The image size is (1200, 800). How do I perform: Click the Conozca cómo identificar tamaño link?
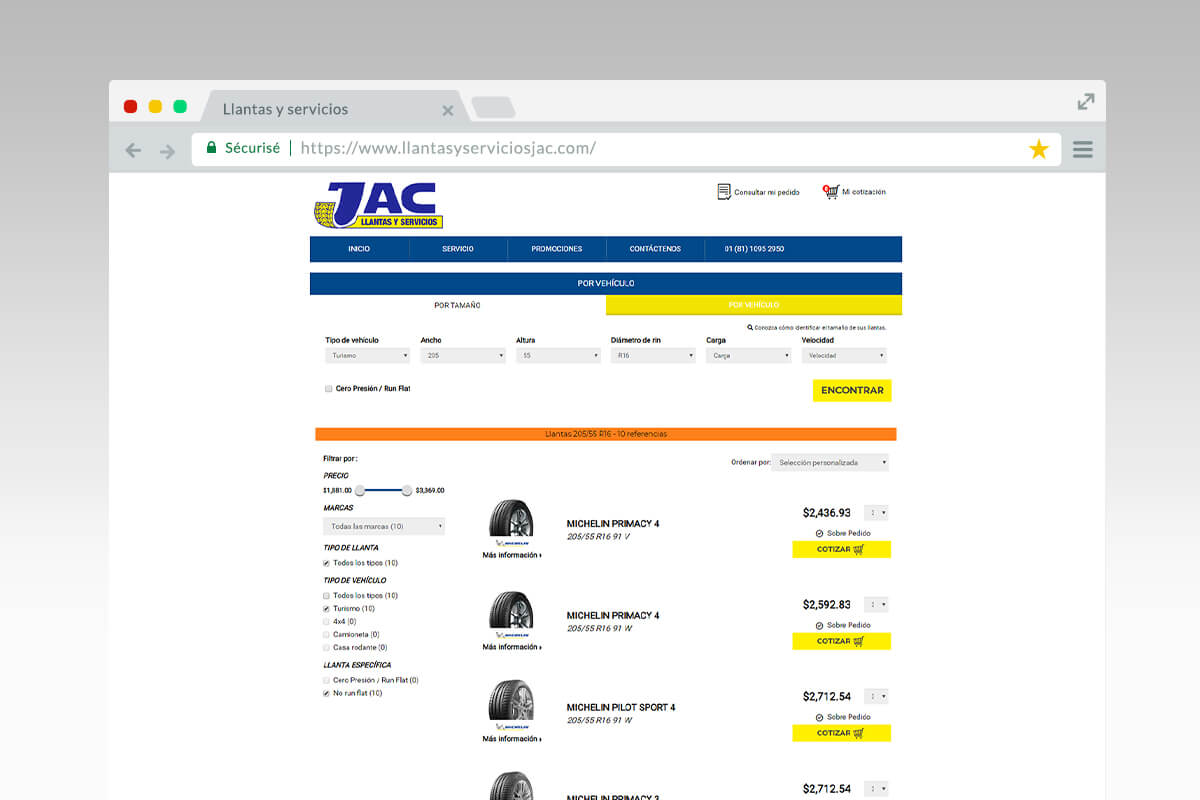pyautogui.click(x=820, y=327)
